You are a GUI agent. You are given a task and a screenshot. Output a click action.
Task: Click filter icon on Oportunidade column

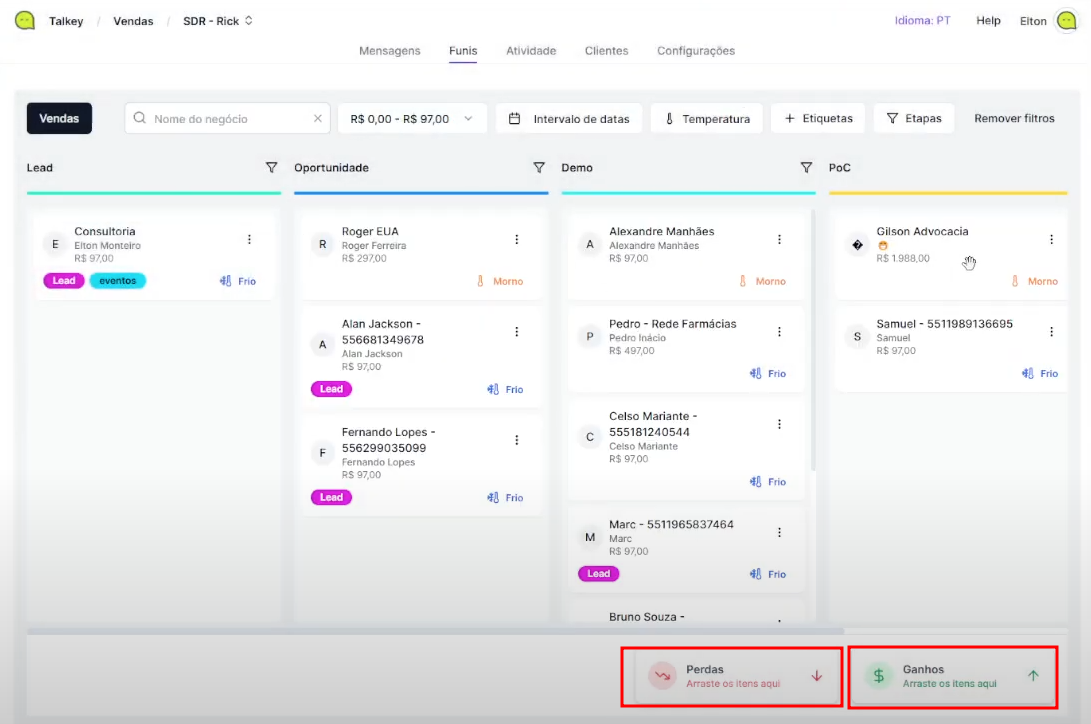click(539, 168)
